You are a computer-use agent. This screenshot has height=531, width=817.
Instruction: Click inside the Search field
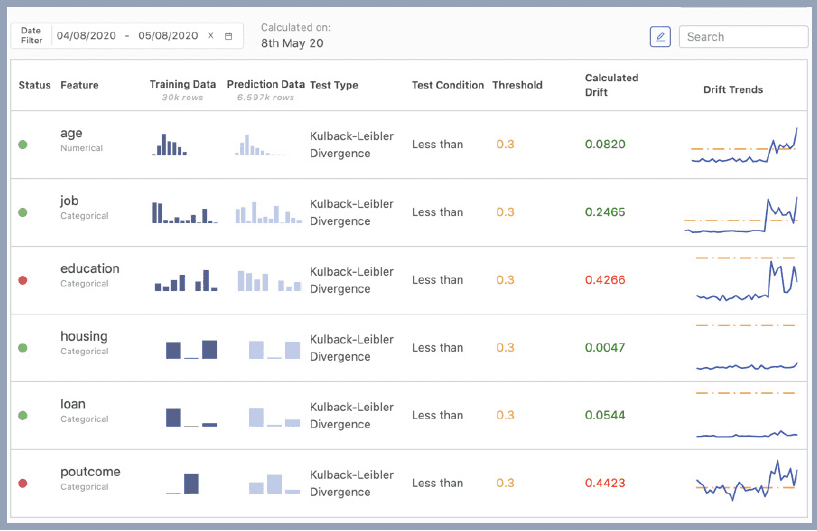click(x=743, y=36)
